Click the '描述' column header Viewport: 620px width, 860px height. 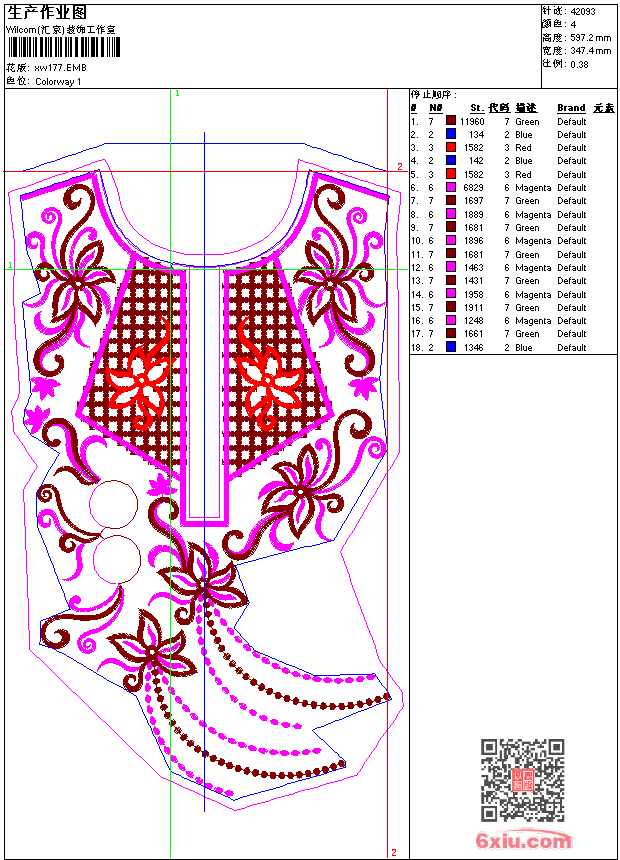point(526,108)
